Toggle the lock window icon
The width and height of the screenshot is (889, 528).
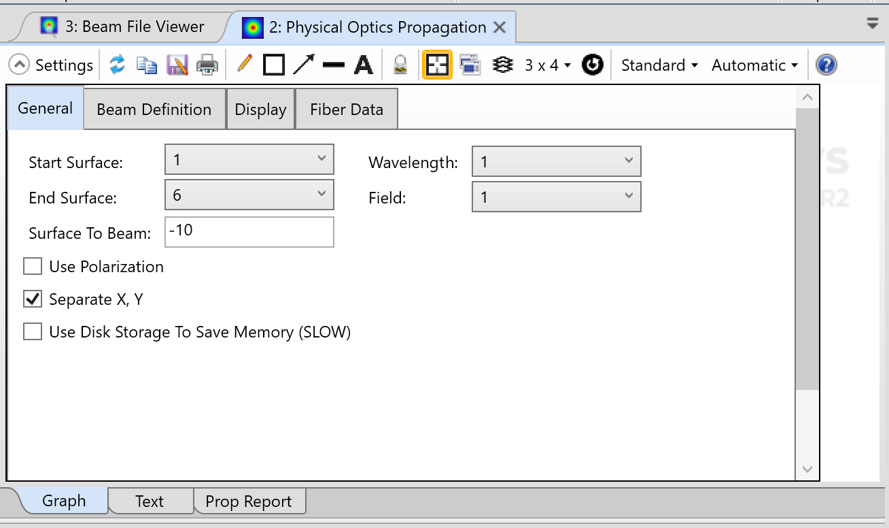(400, 65)
